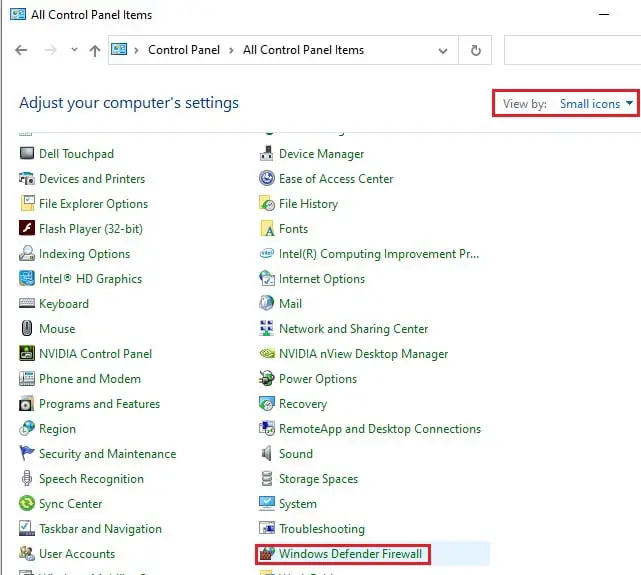Open the Programs and Features text link
Viewport: 641px width, 575px height.
point(99,404)
